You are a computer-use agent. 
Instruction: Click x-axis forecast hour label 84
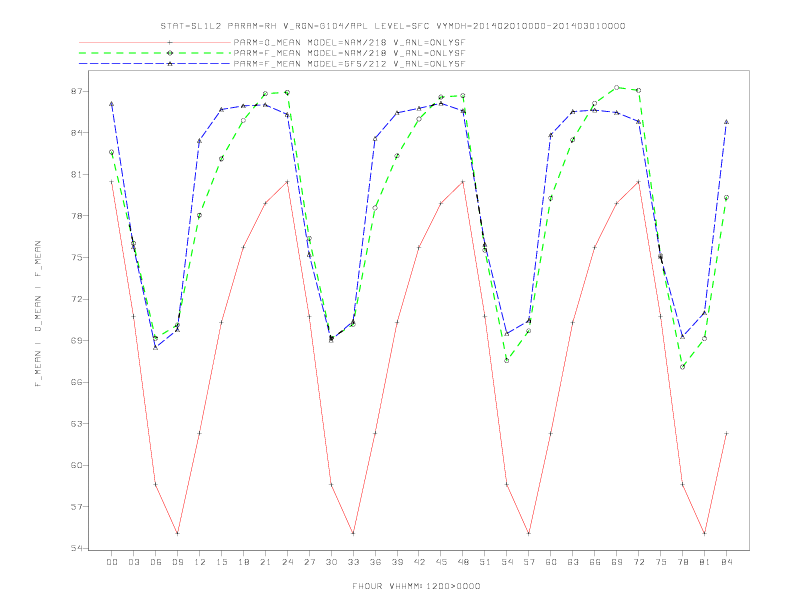click(x=726, y=562)
